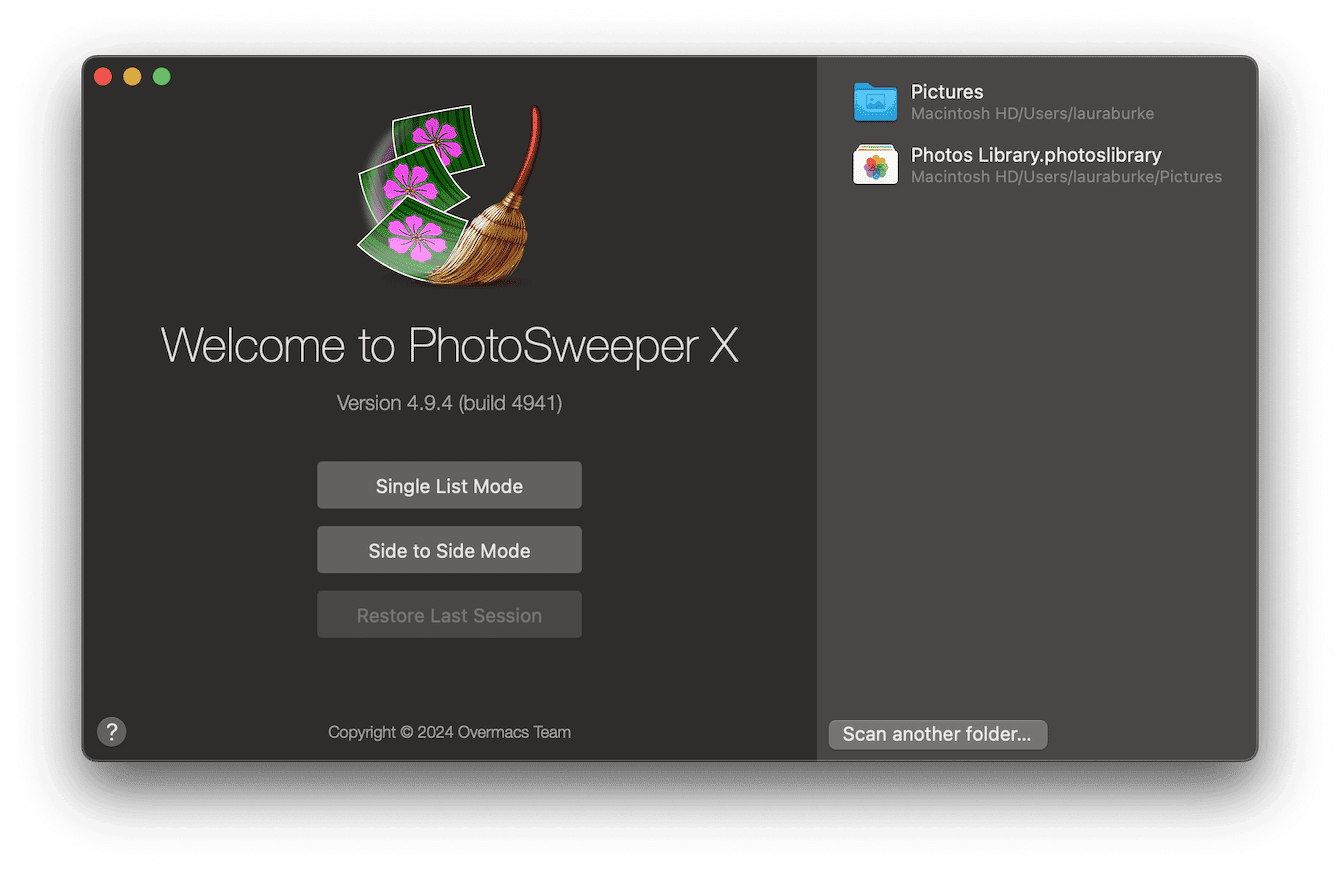Viewport: 1340px width, 870px height.
Task: Open help via the question mark icon
Action: pyautogui.click(x=111, y=731)
